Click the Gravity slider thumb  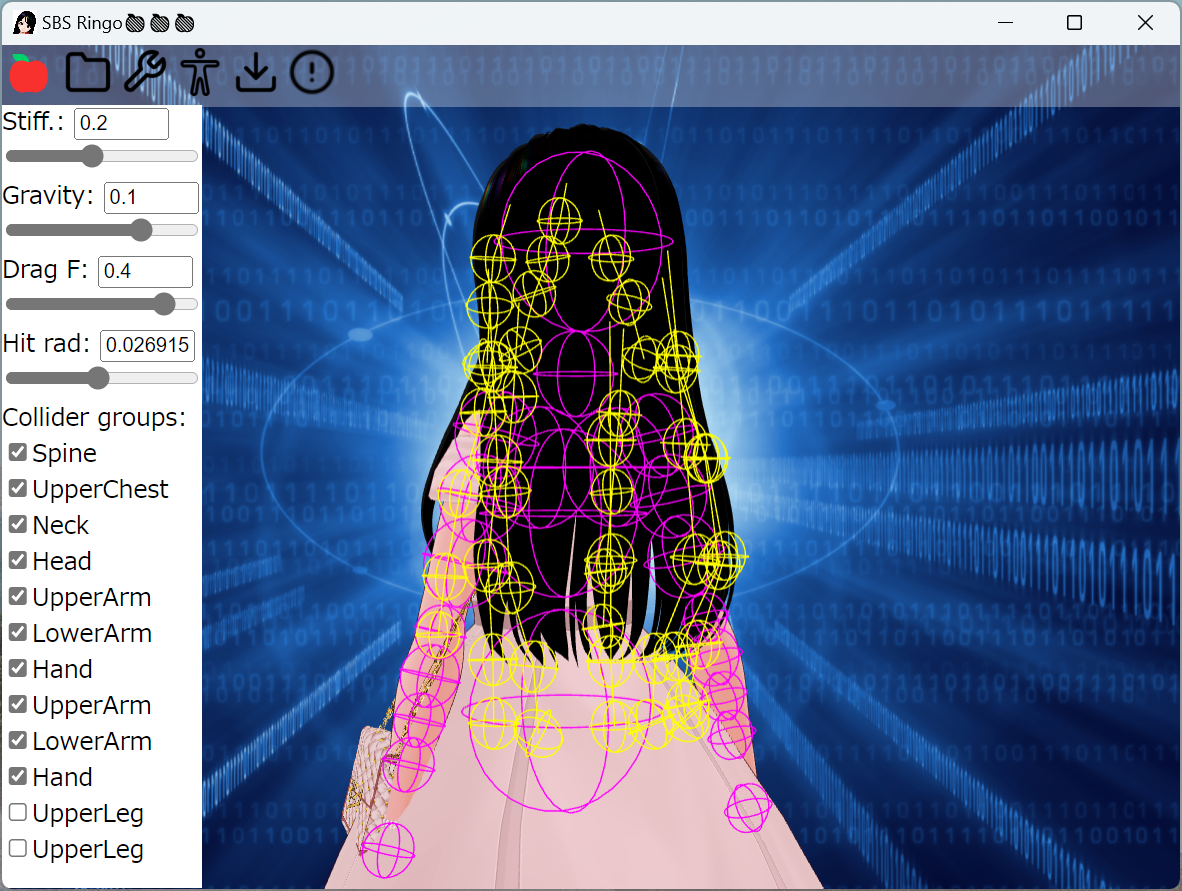141,230
